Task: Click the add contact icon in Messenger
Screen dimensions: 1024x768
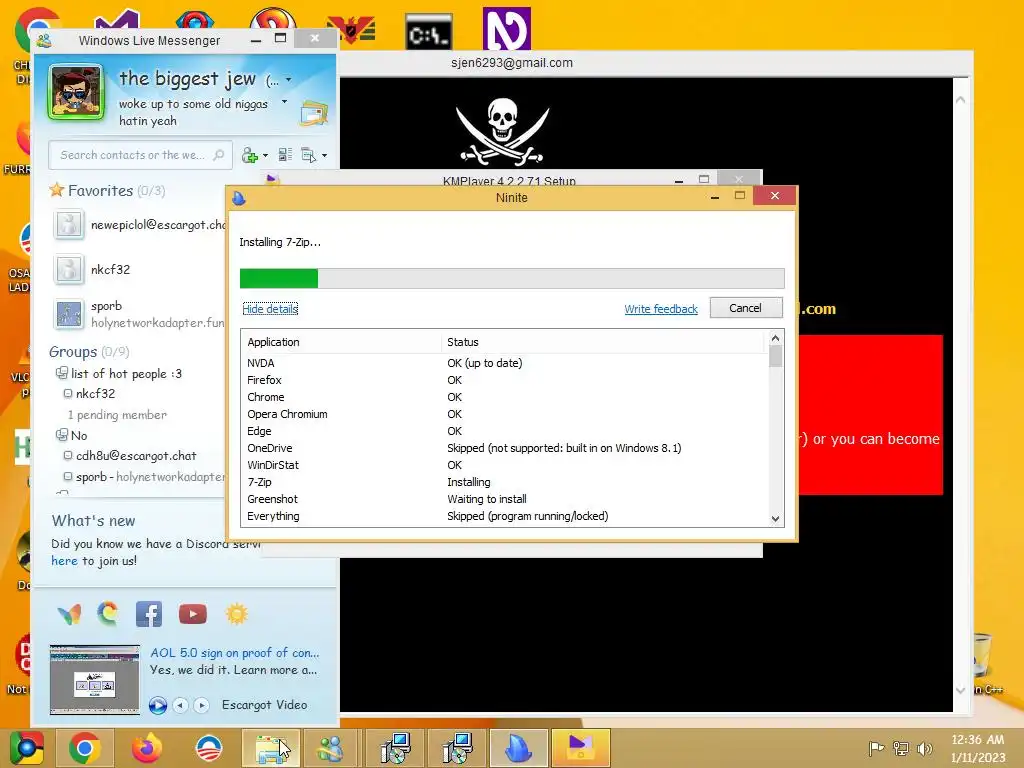Action: 249,155
